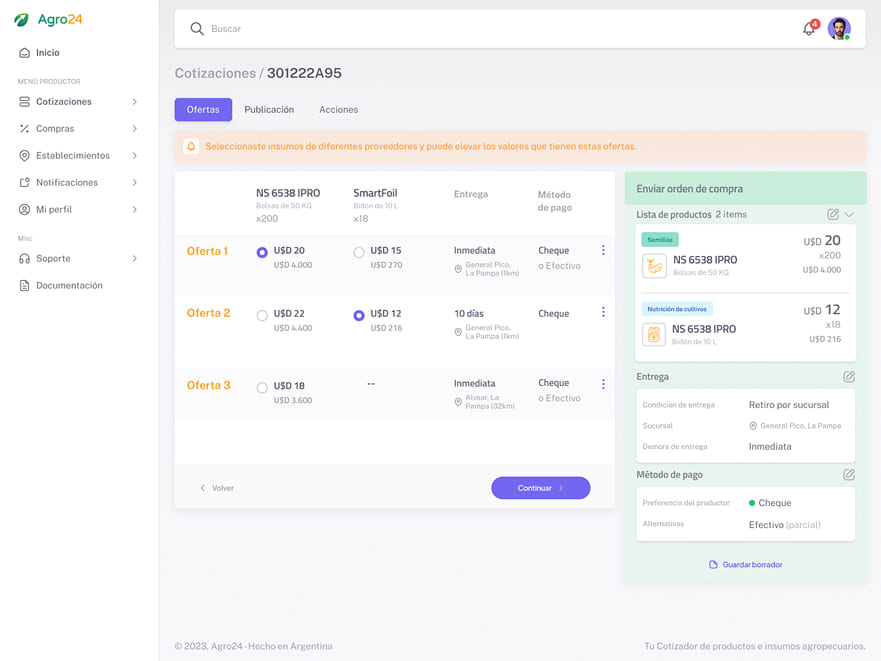This screenshot has width=881, height=661.
Task: Click the Oferta 3 row label
Action: [x=208, y=385]
